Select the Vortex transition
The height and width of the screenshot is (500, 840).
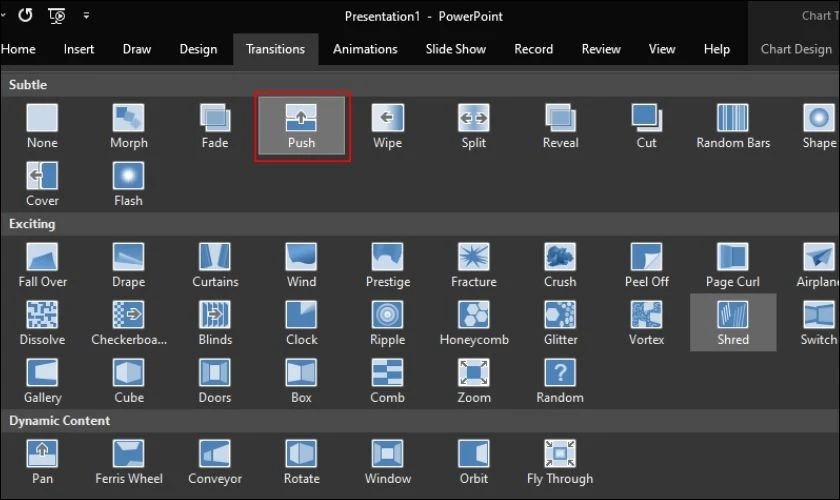click(x=647, y=323)
